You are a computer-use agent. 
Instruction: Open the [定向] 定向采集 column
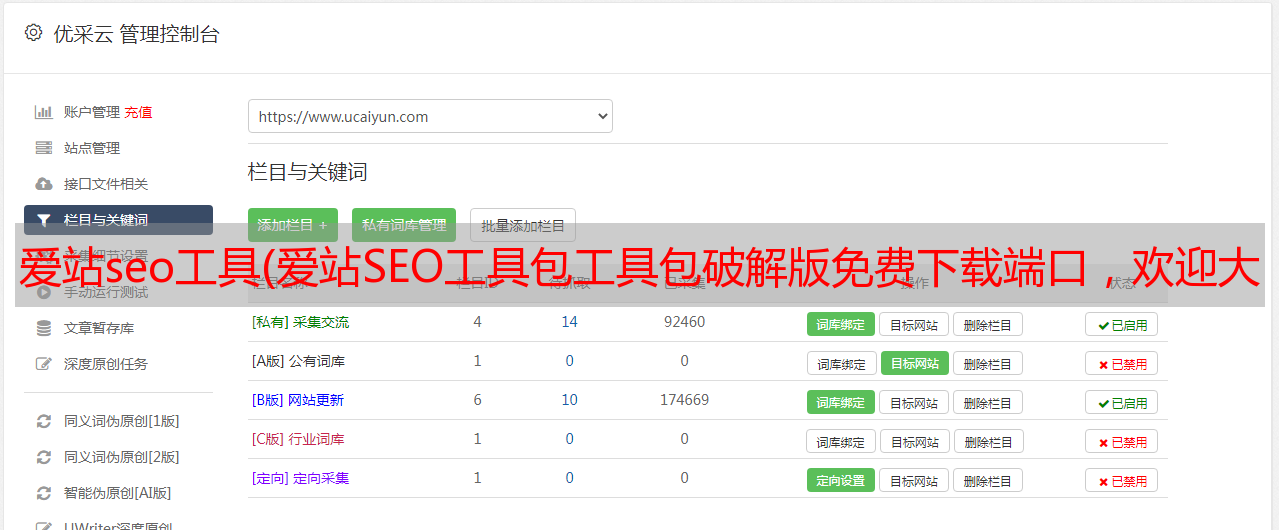click(301, 478)
